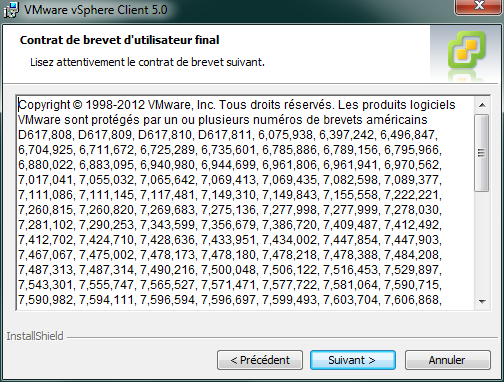Click "Tous droits réservés" in the license text
This screenshot has height=382, width=504.
click(275, 105)
